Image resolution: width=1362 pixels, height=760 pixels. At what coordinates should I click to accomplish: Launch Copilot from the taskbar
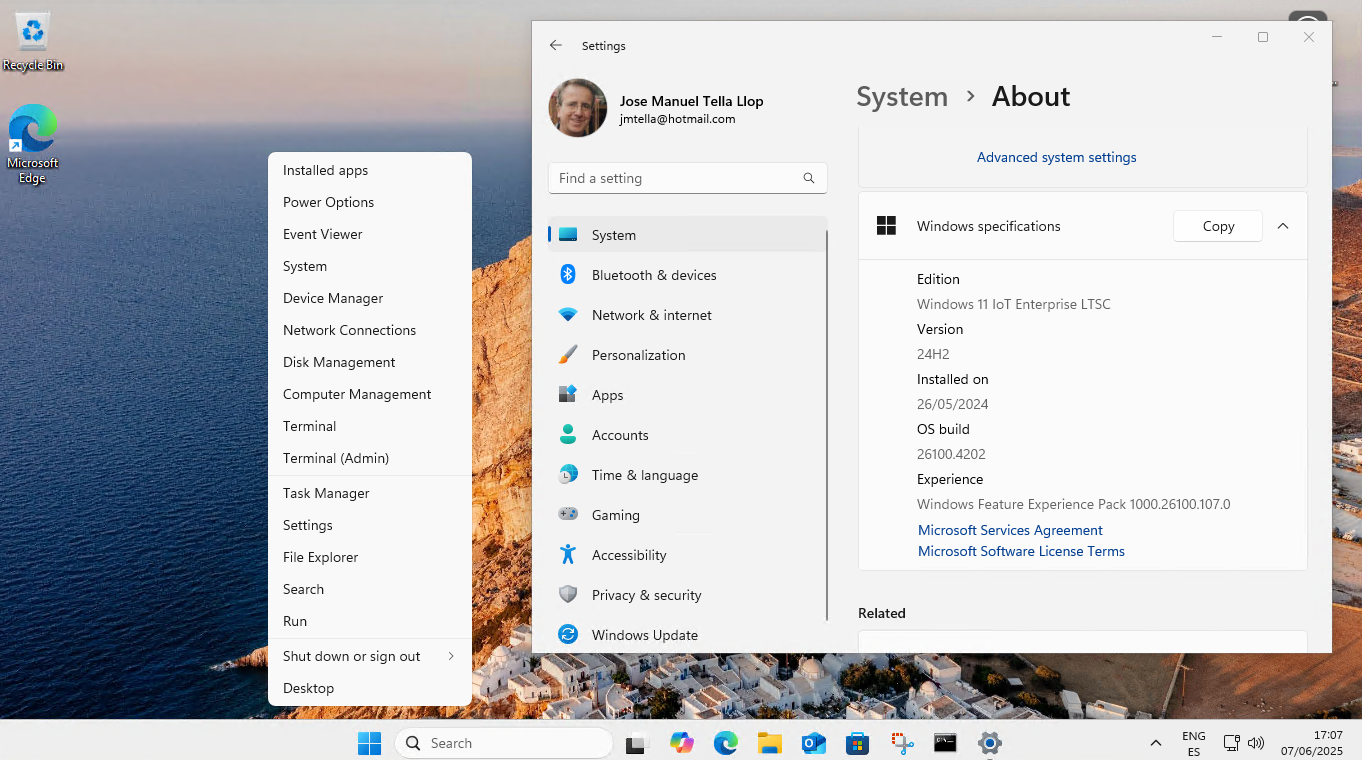[x=682, y=743]
